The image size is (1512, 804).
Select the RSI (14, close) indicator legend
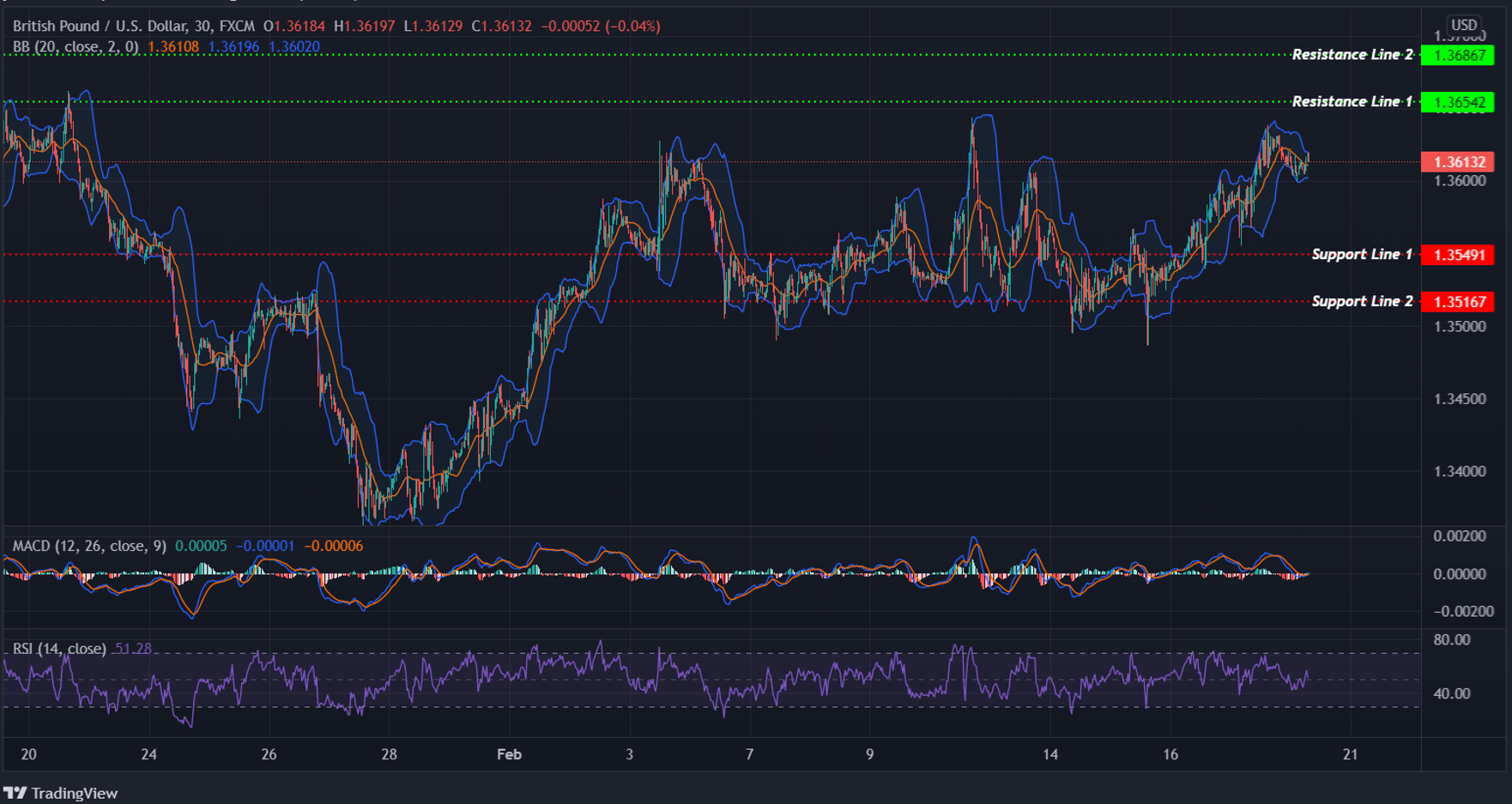58,648
